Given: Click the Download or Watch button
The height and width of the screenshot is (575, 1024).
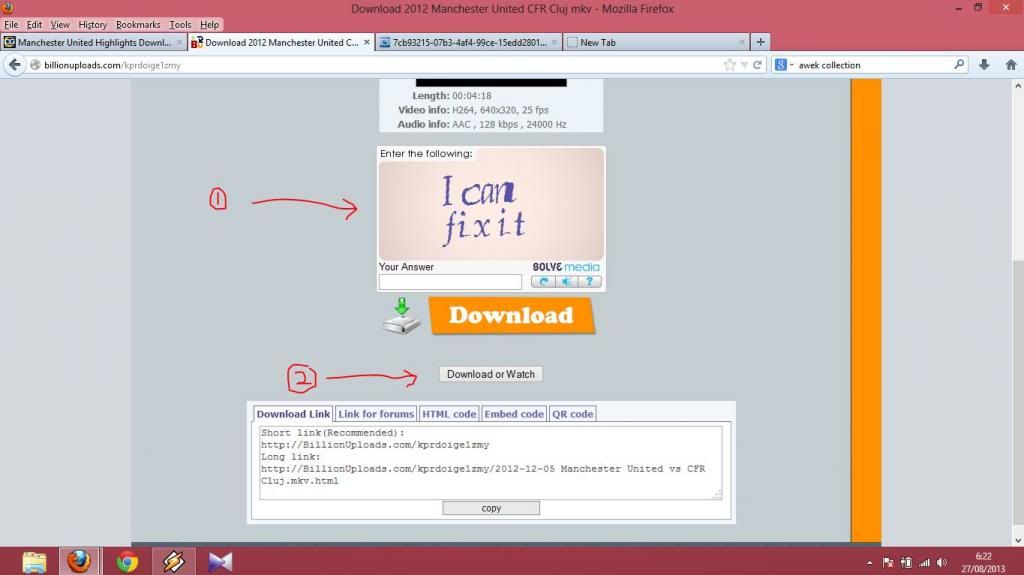Looking at the screenshot, I should (490, 374).
